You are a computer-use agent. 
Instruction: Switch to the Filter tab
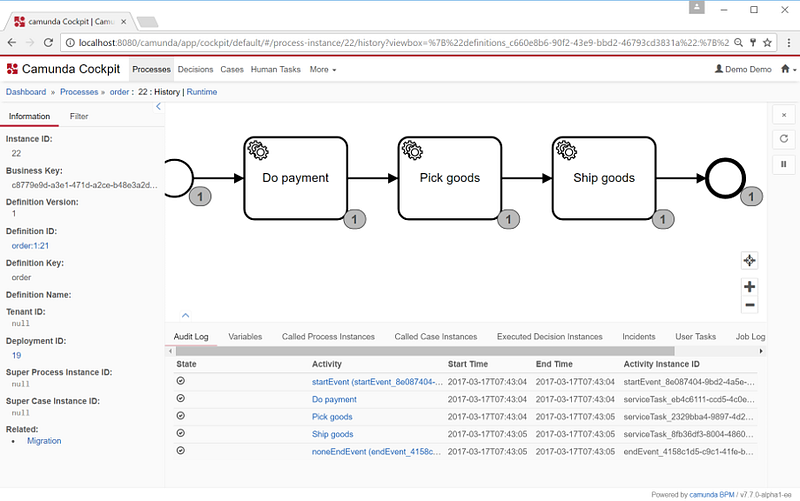coord(79,117)
